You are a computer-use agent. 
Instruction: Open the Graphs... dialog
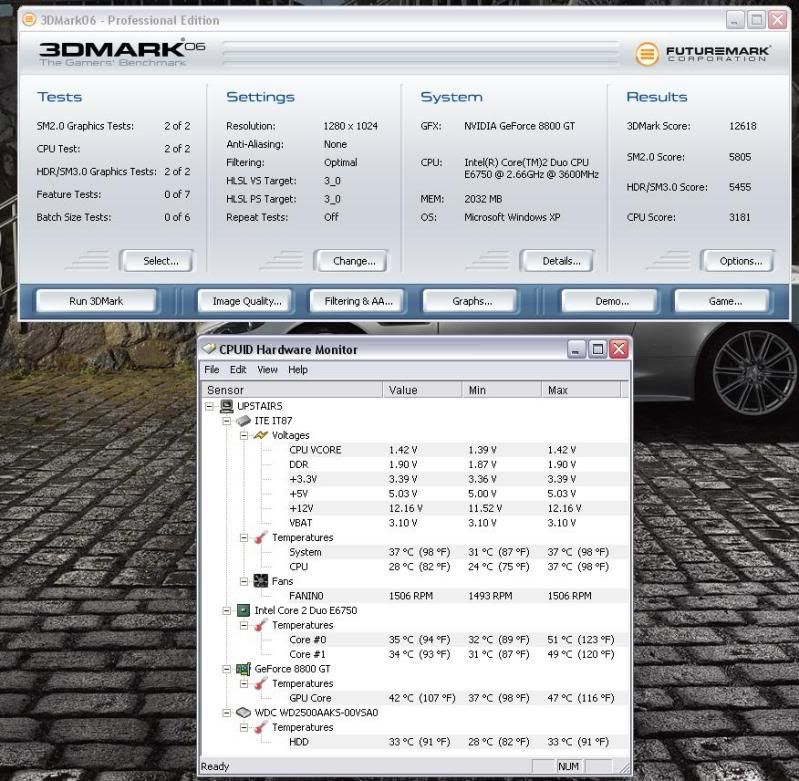coord(470,301)
